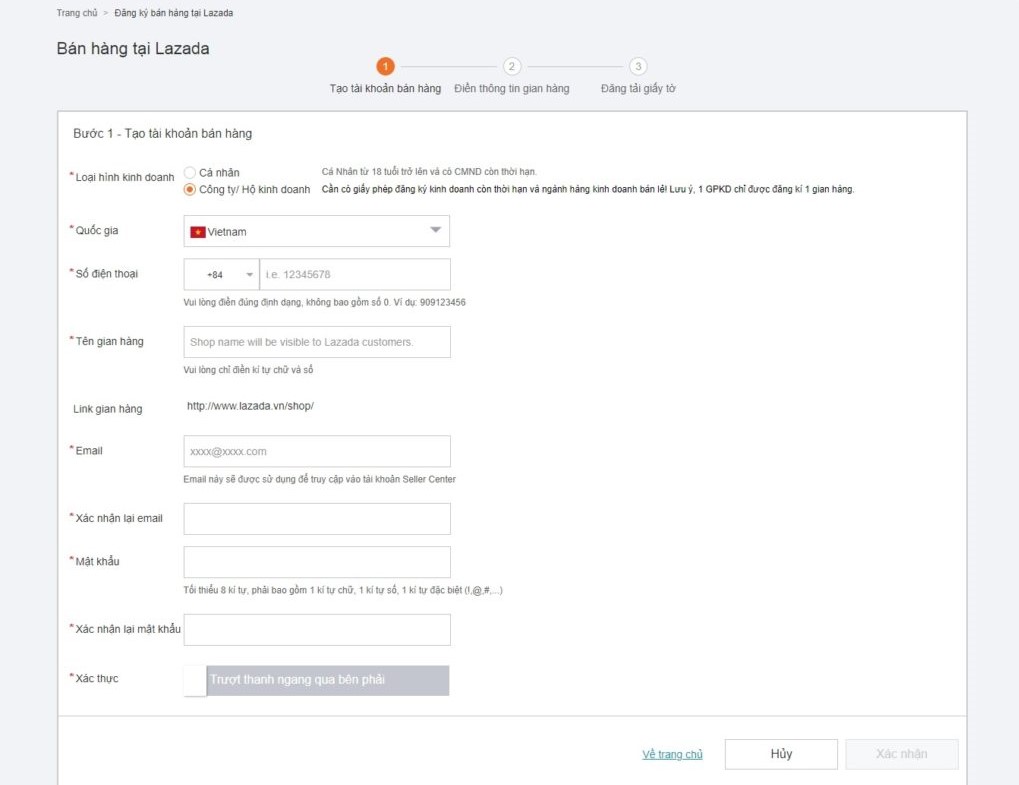Select the Điền thông tin gian hàng step
1019x785 pixels.
coord(512,89)
